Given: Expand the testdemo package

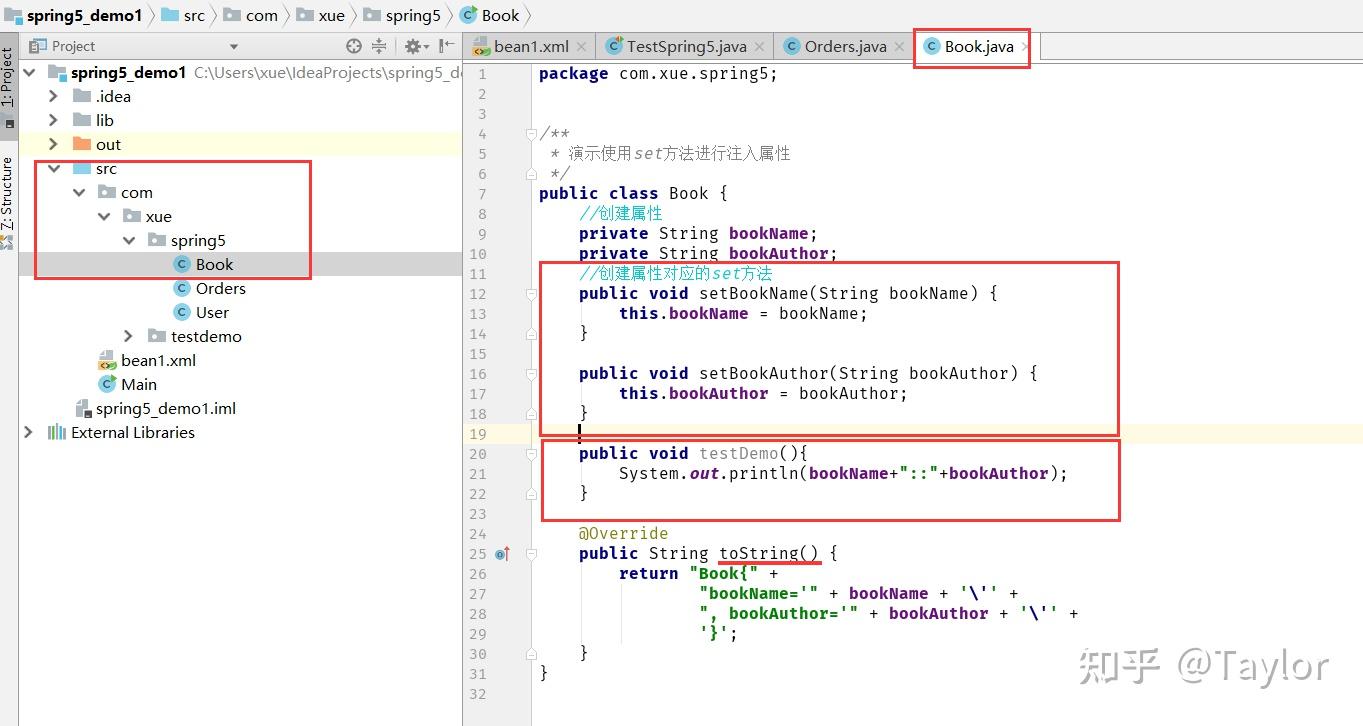Looking at the screenshot, I should (x=129, y=336).
